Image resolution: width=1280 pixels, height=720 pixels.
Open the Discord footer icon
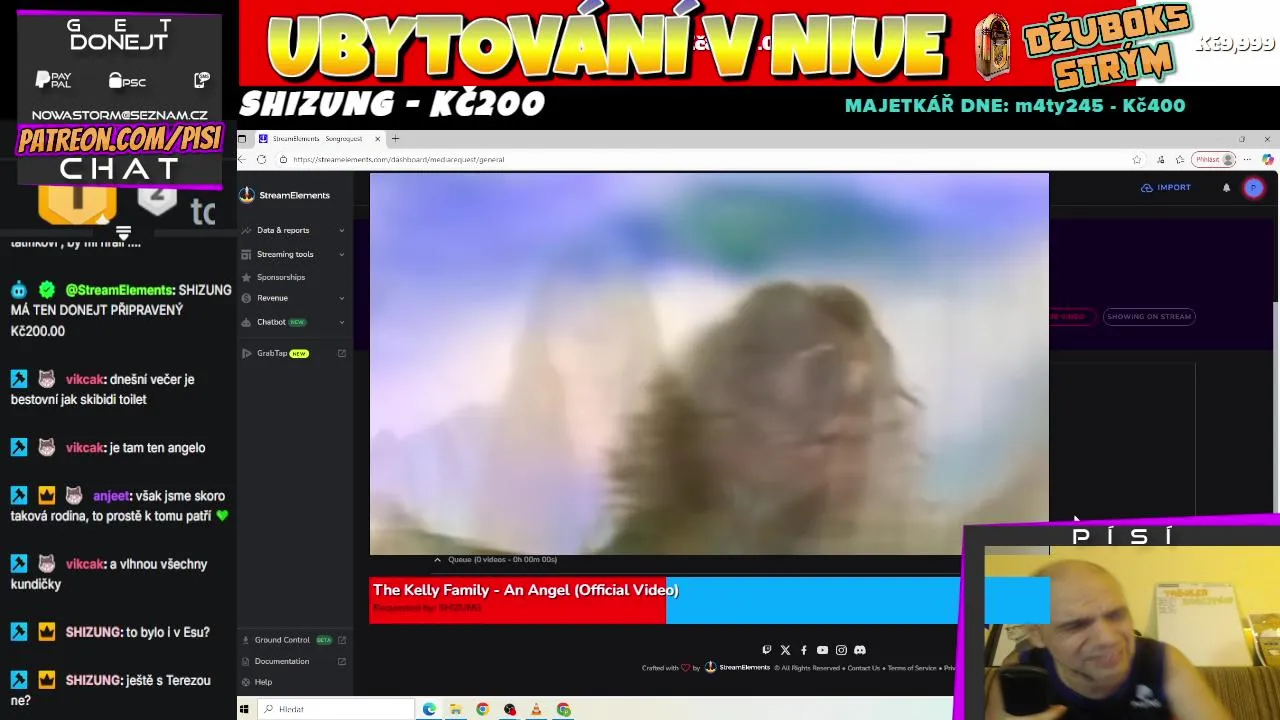point(860,650)
